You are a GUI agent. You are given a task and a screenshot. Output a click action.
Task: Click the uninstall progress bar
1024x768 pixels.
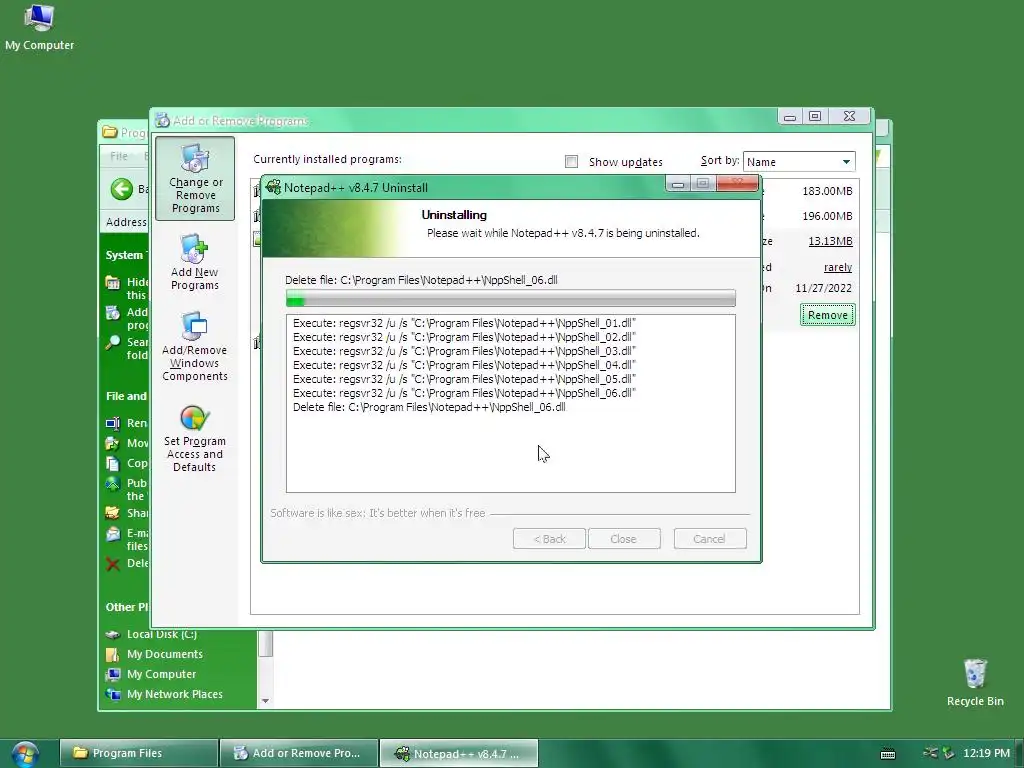coord(511,299)
